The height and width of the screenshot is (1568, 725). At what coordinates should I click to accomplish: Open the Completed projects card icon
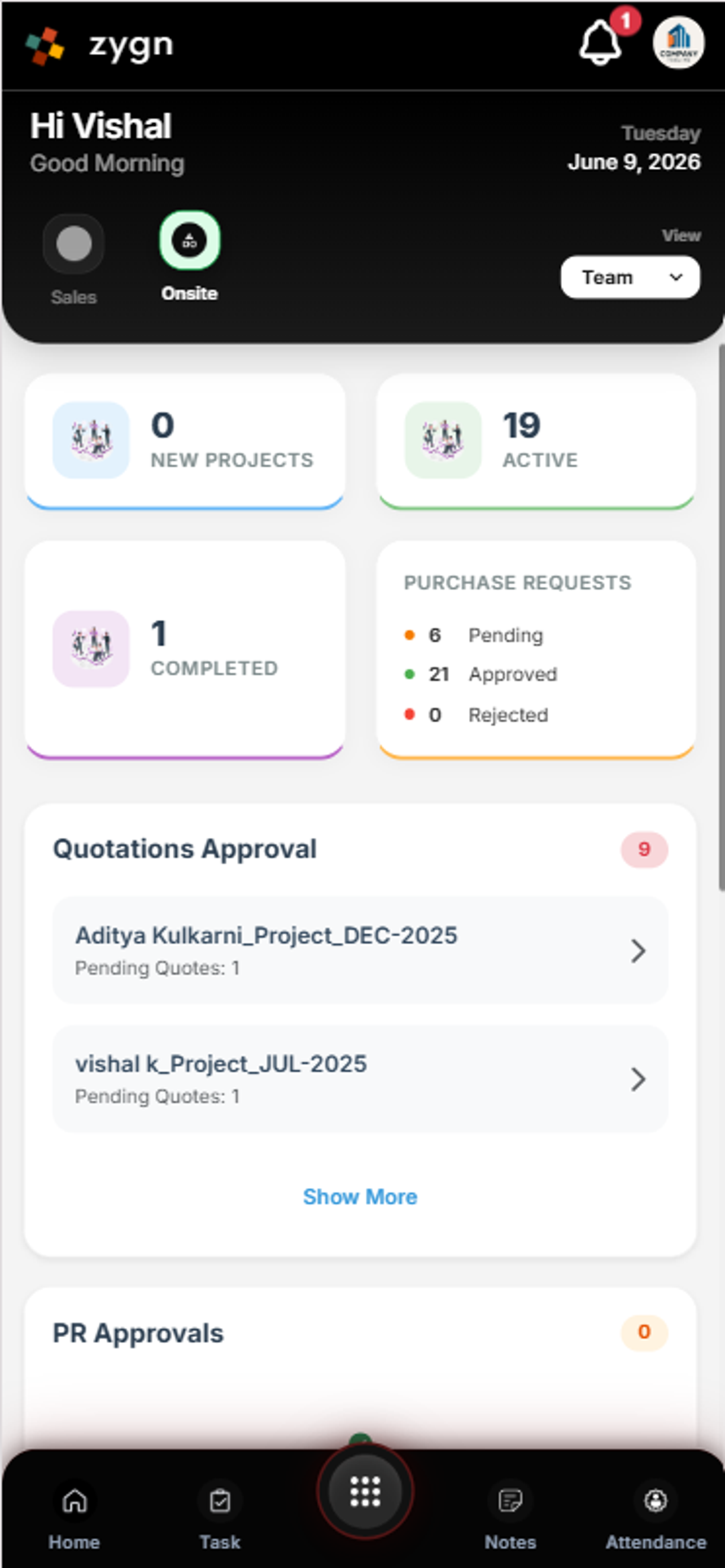point(91,649)
